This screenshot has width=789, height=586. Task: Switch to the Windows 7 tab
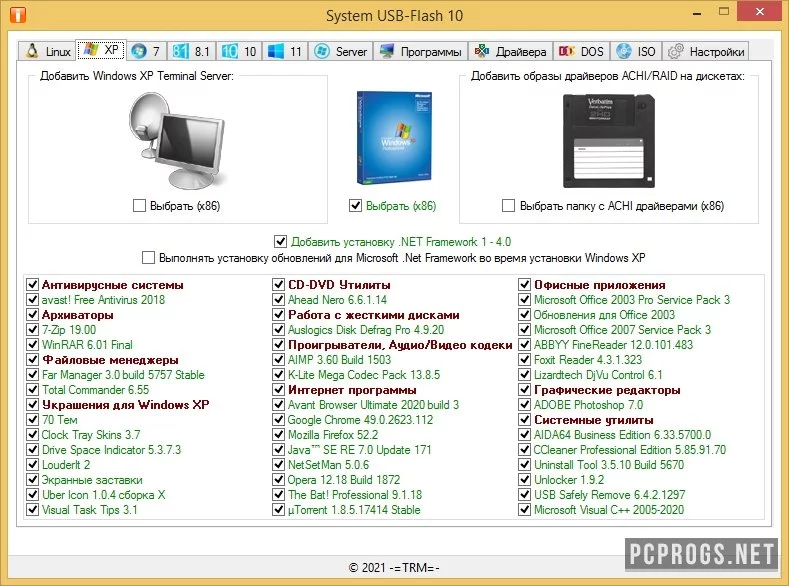146,51
